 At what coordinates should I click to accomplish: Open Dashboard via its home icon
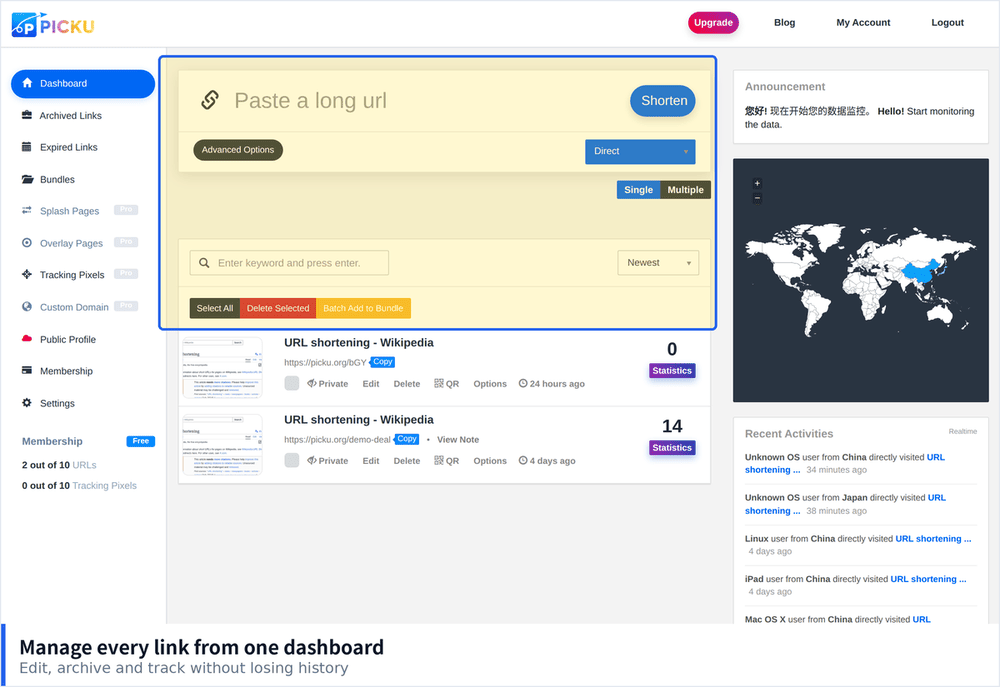coord(27,83)
